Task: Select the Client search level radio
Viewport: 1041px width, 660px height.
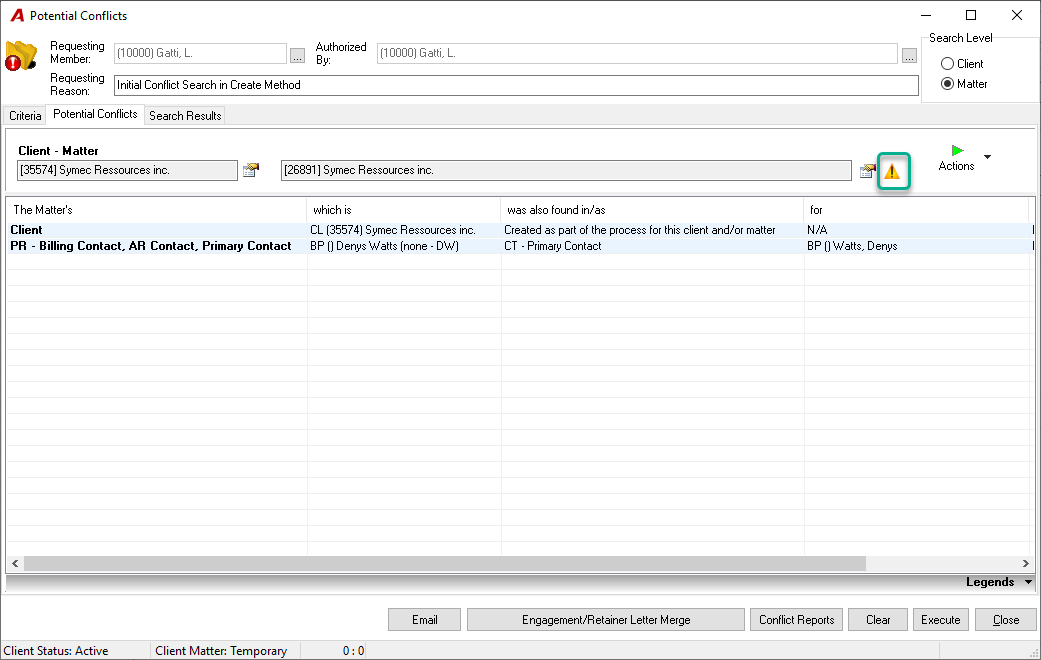Action: [947, 64]
